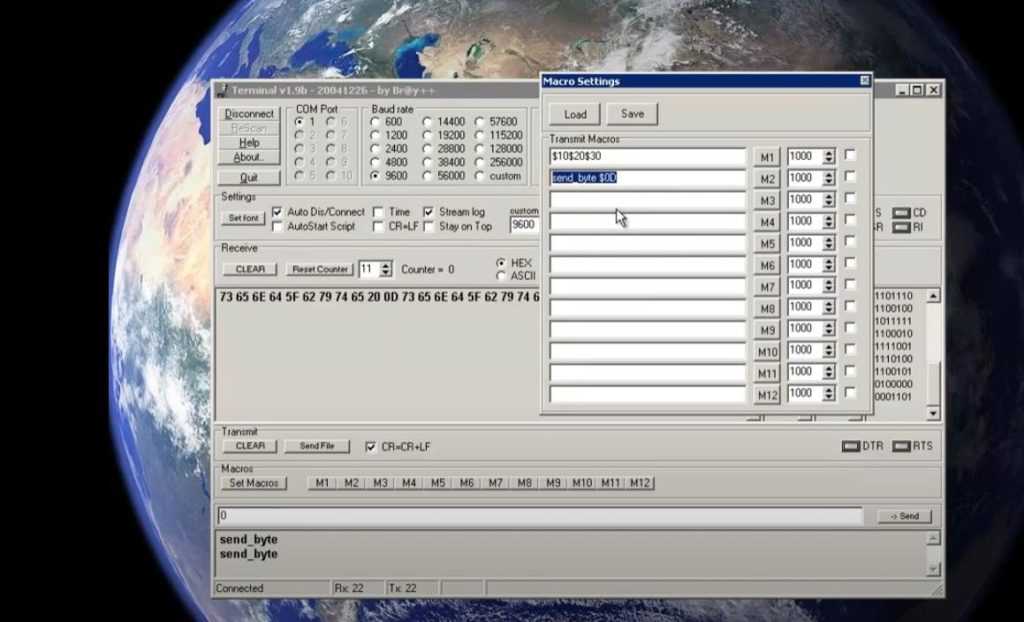1024x622 pixels.
Task: Increment the receive counter spinner beside 11
Action: (385, 265)
